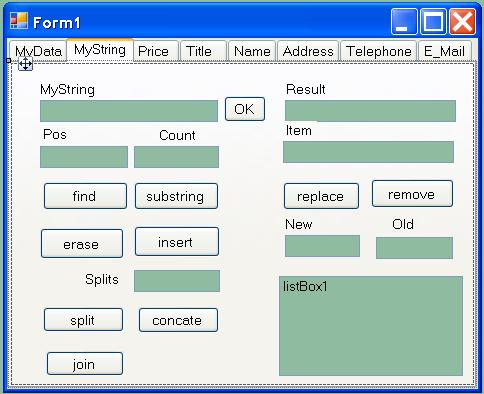Click the substring button
Image resolution: width=484 pixels, height=394 pixels.
[176, 196]
